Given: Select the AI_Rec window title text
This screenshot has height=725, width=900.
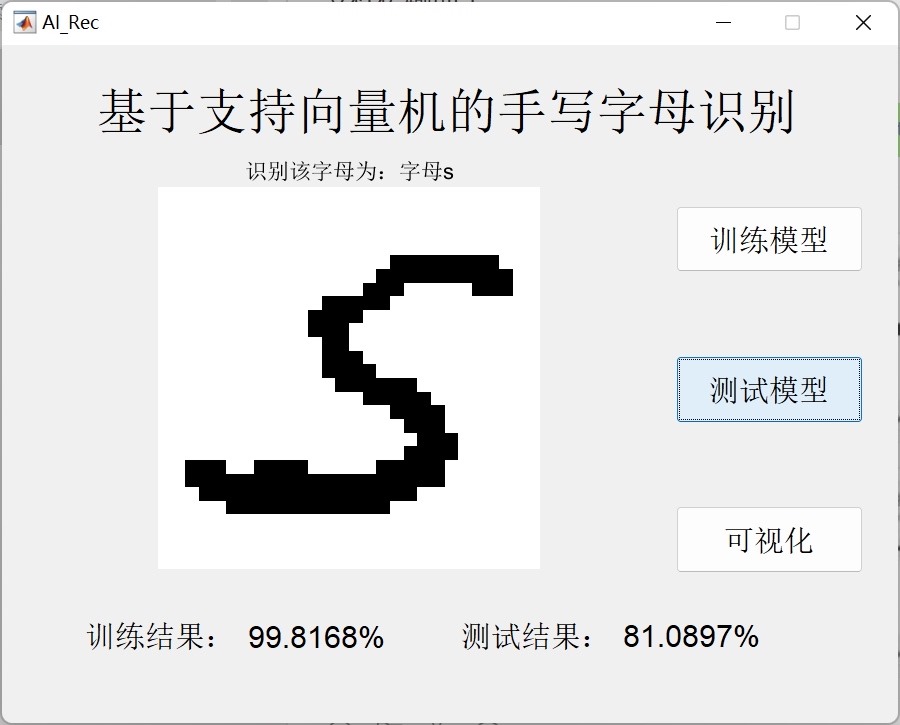Looking at the screenshot, I should pyautogui.click(x=71, y=23).
